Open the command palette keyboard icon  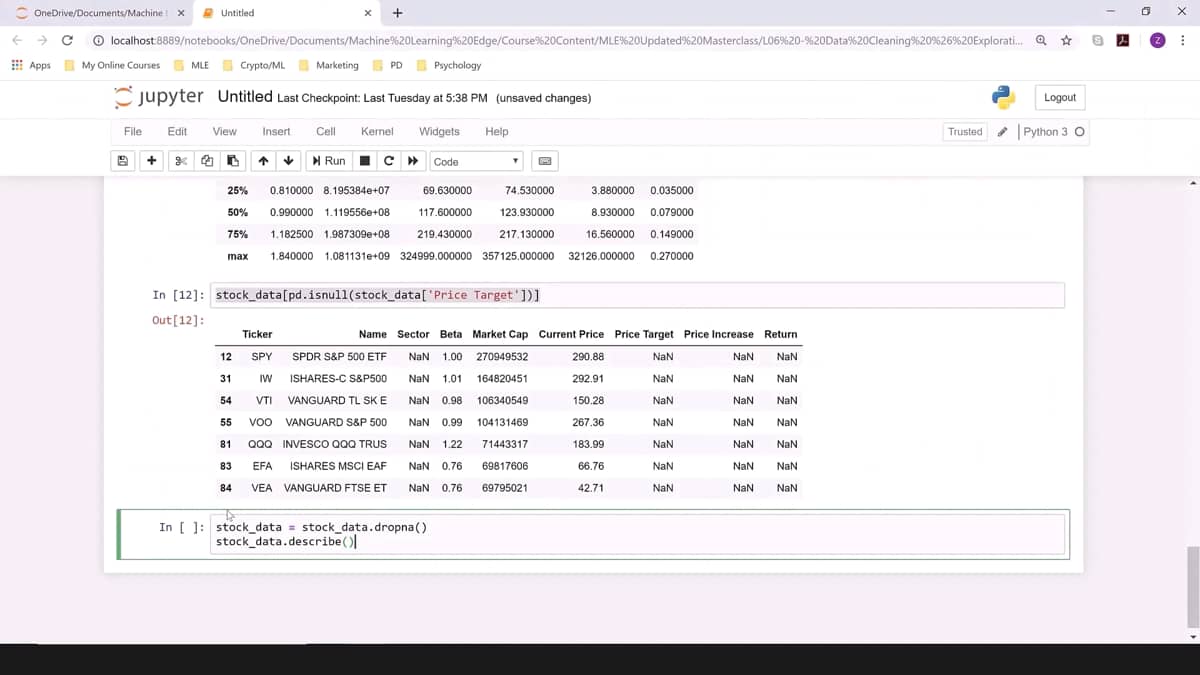(545, 161)
